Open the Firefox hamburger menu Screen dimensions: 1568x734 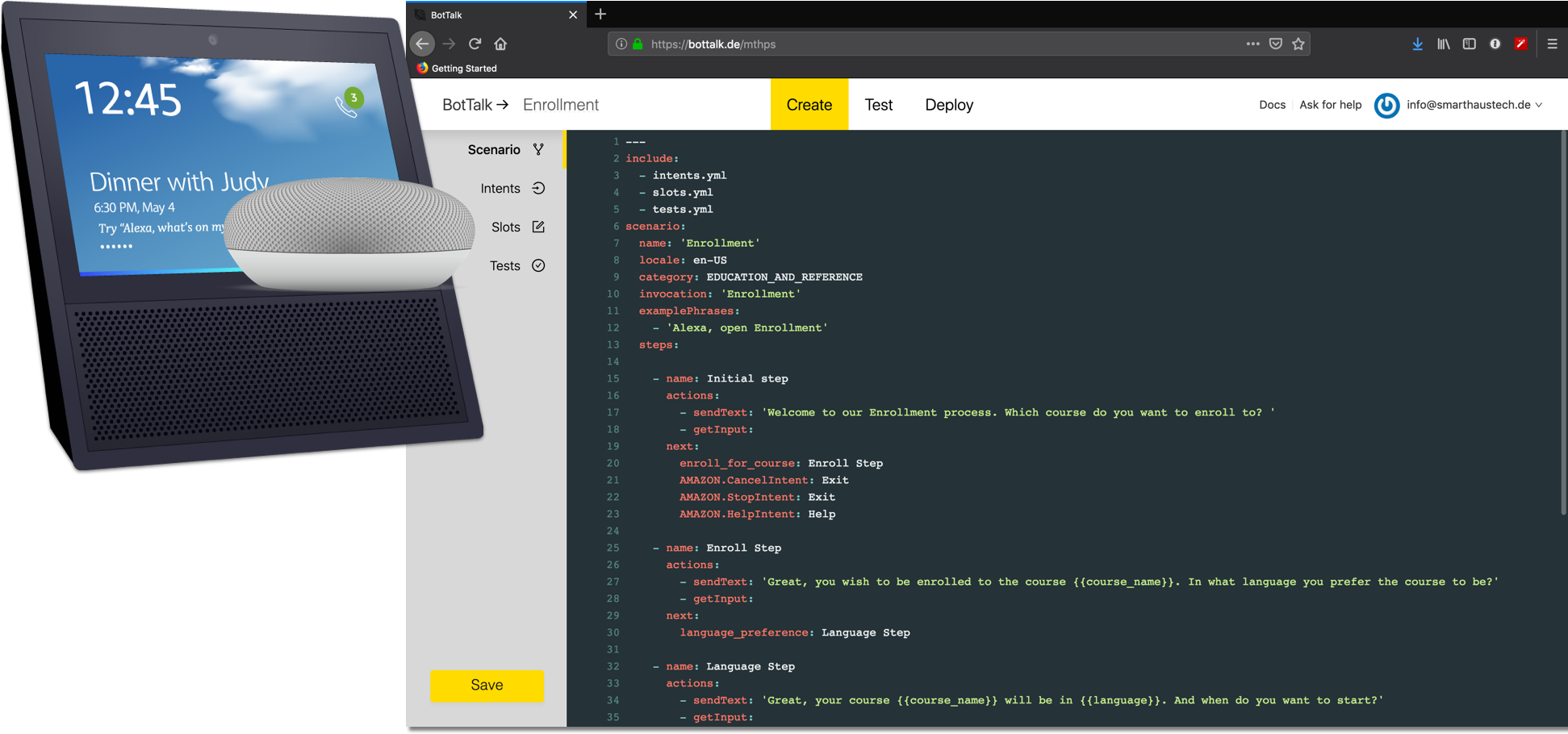click(1552, 44)
